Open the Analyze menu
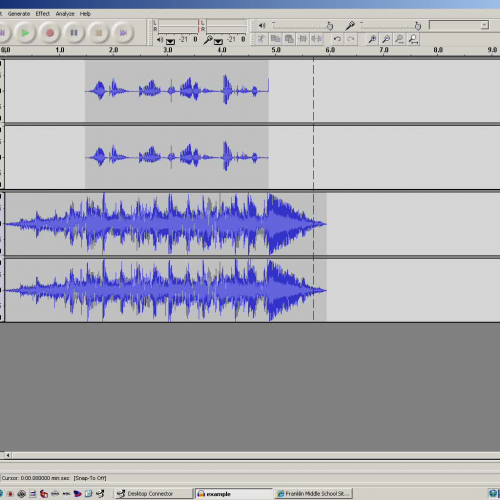The width and height of the screenshot is (500, 500). click(65, 14)
